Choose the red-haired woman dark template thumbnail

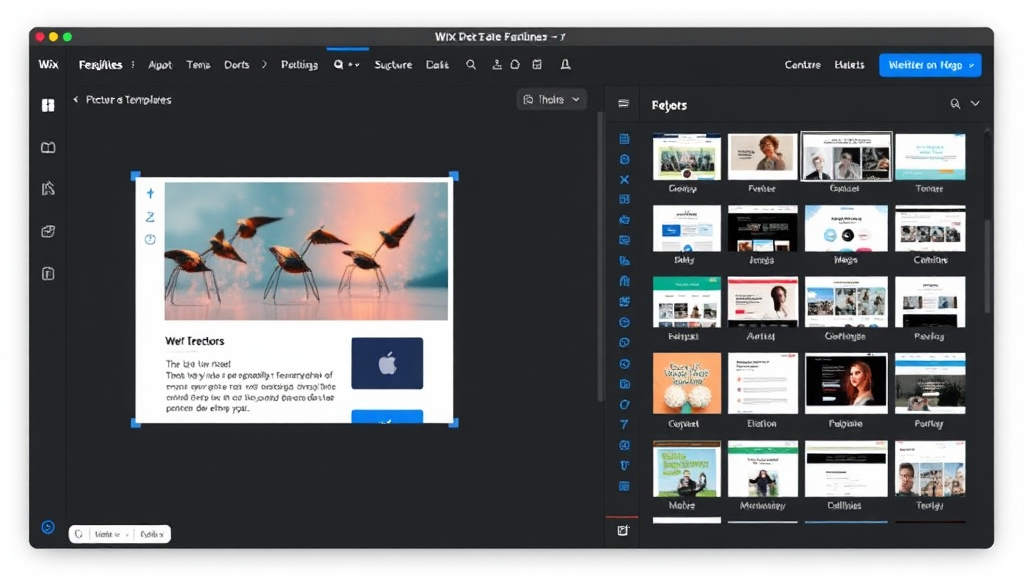[x=846, y=383]
